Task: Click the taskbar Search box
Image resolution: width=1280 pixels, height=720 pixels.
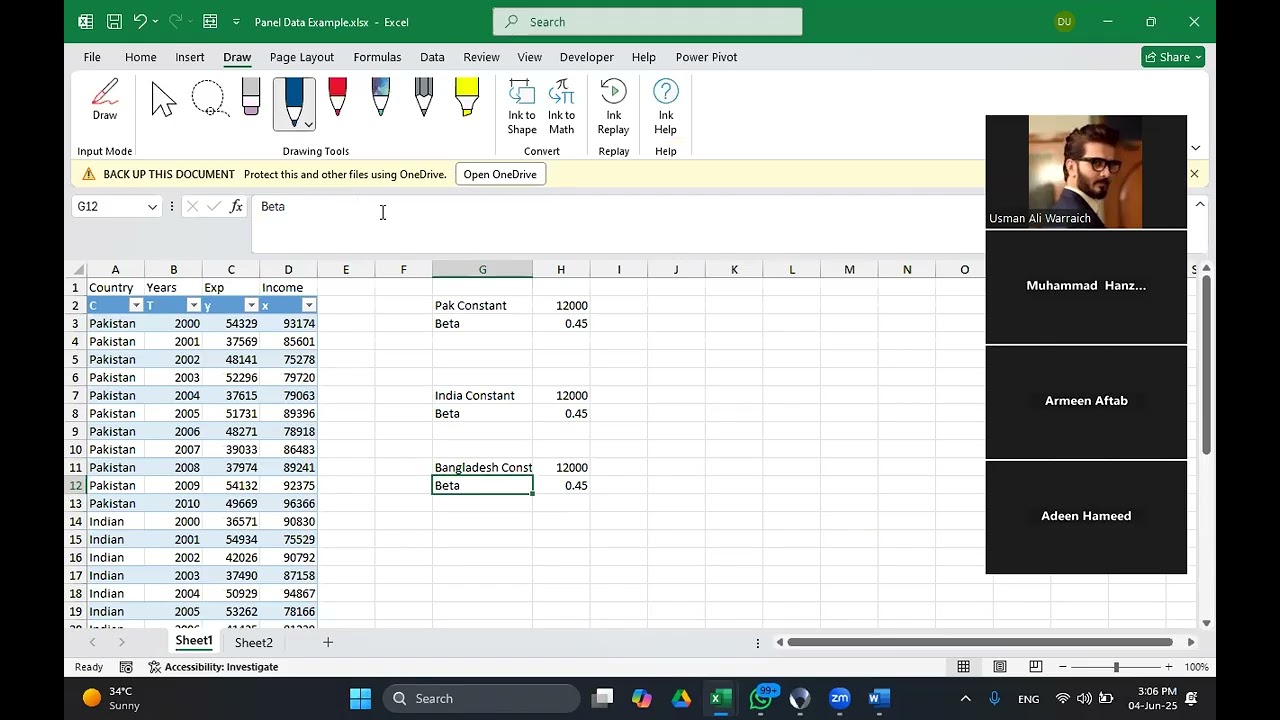Action: coord(480,698)
